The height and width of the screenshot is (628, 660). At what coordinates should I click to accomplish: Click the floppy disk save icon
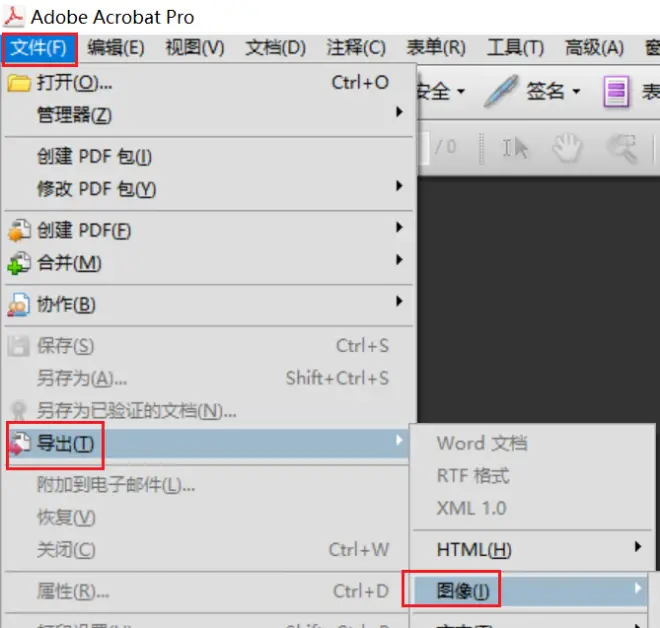coord(19,346)
